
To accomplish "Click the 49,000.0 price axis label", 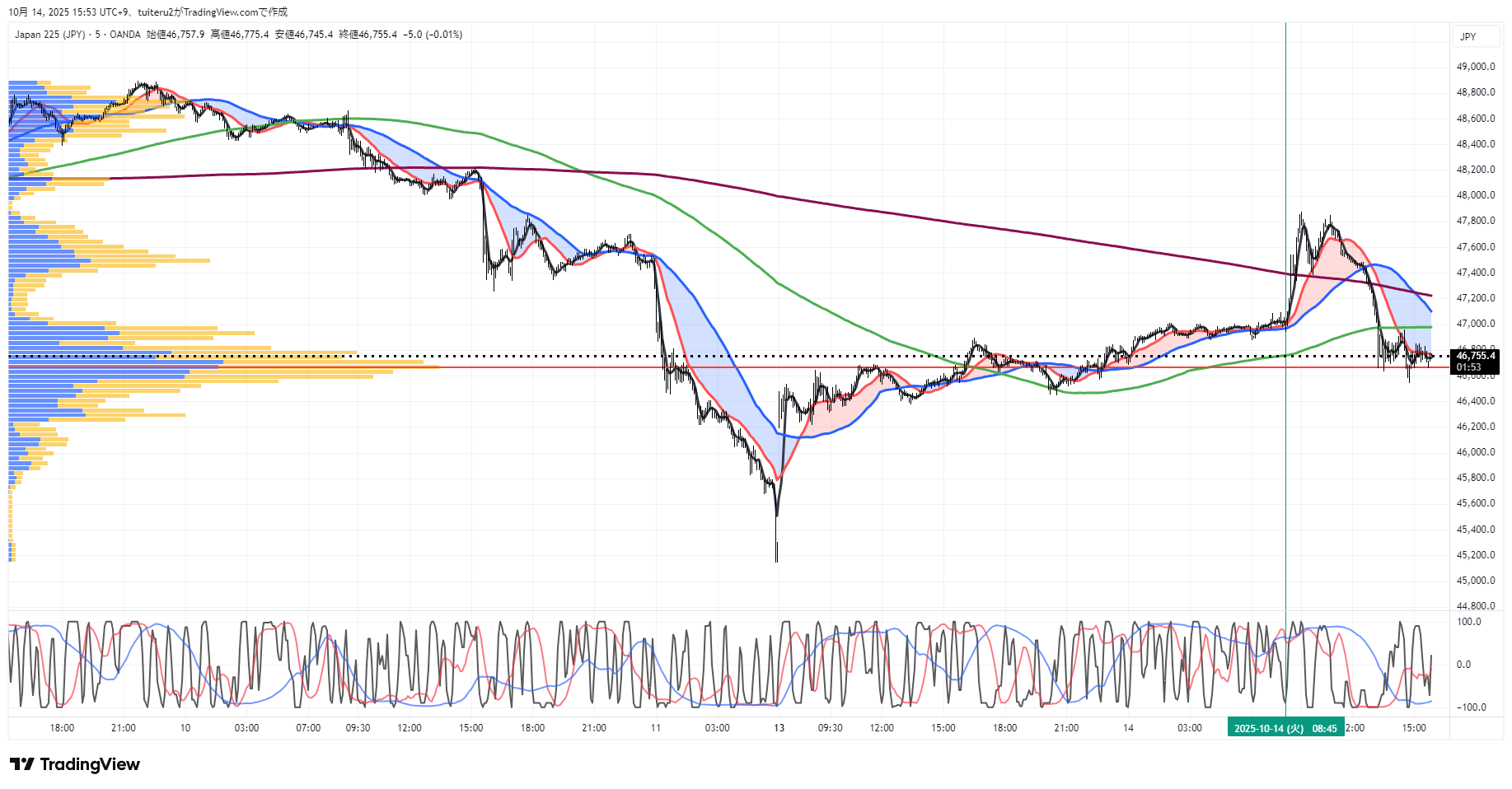I will (x=1476, y=67).
